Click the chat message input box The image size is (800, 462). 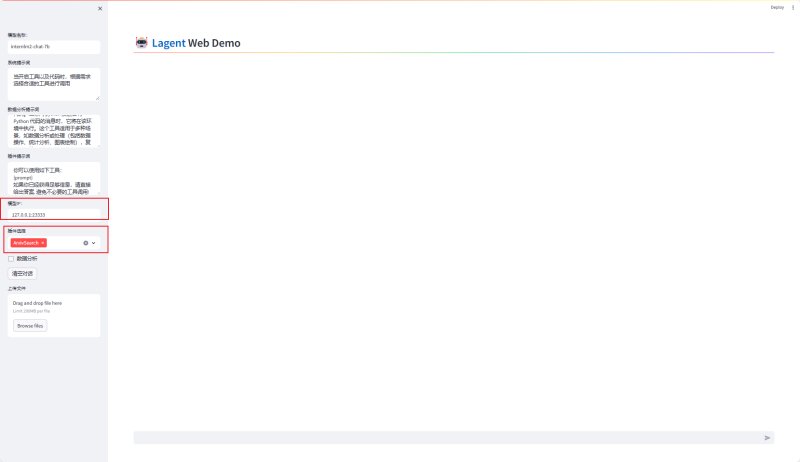(447, 438)
